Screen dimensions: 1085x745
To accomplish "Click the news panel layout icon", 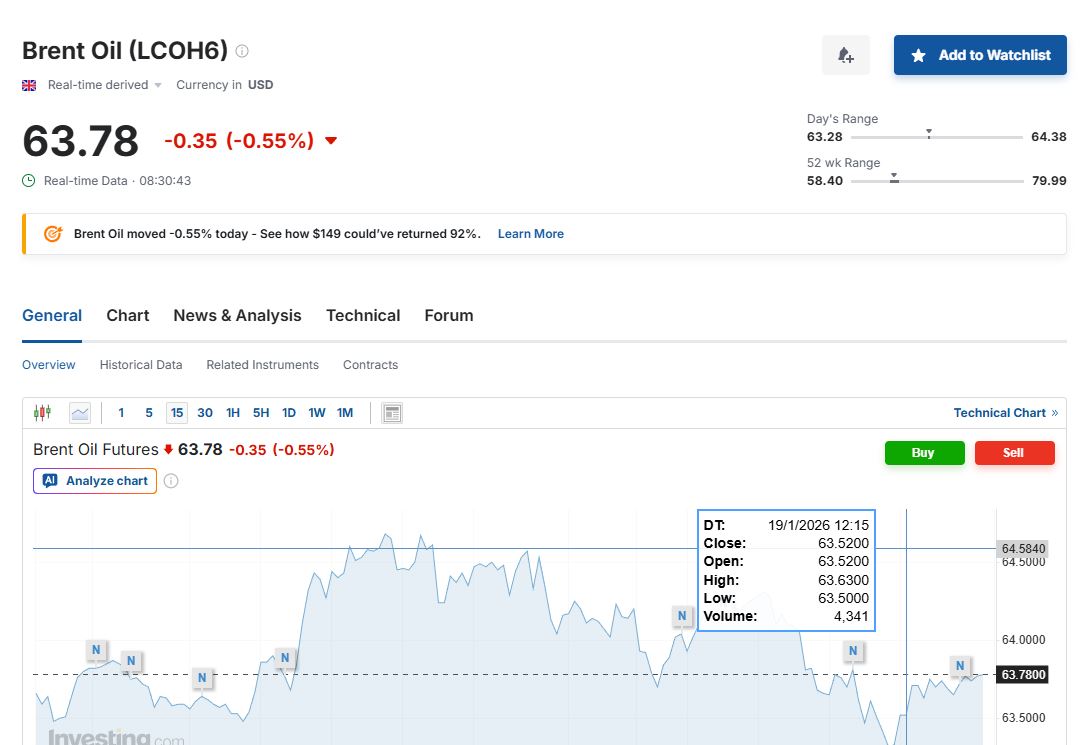I will coord(392,413).
